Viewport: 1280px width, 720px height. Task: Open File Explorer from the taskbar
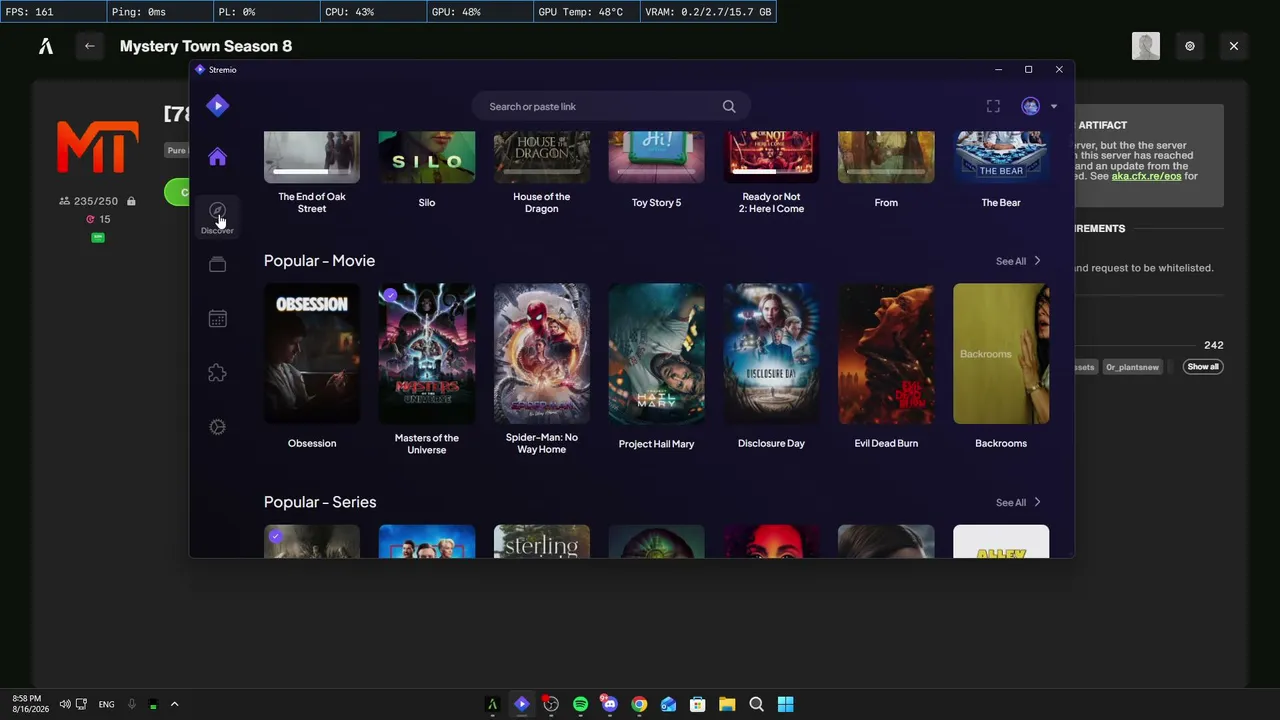click(727, 704)
